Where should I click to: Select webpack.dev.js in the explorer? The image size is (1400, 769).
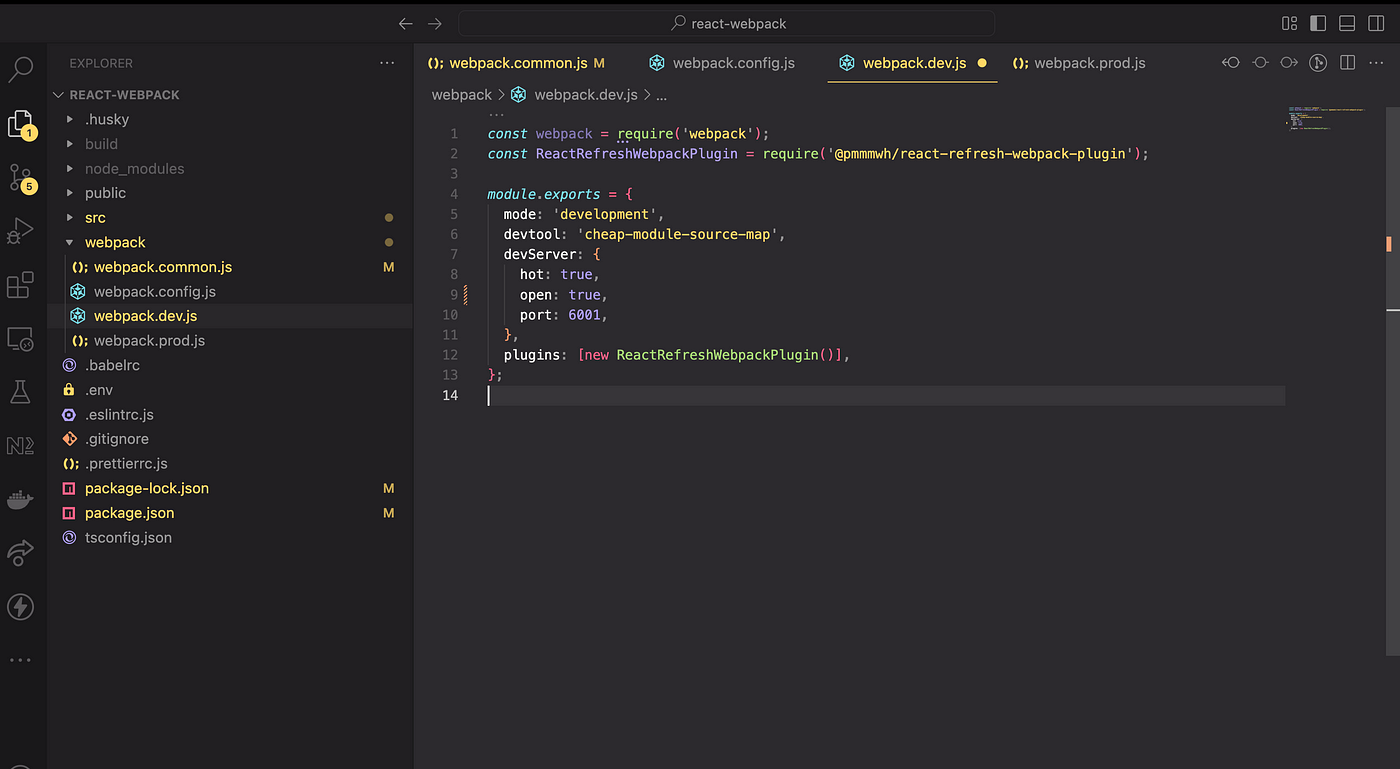(145, 316)
